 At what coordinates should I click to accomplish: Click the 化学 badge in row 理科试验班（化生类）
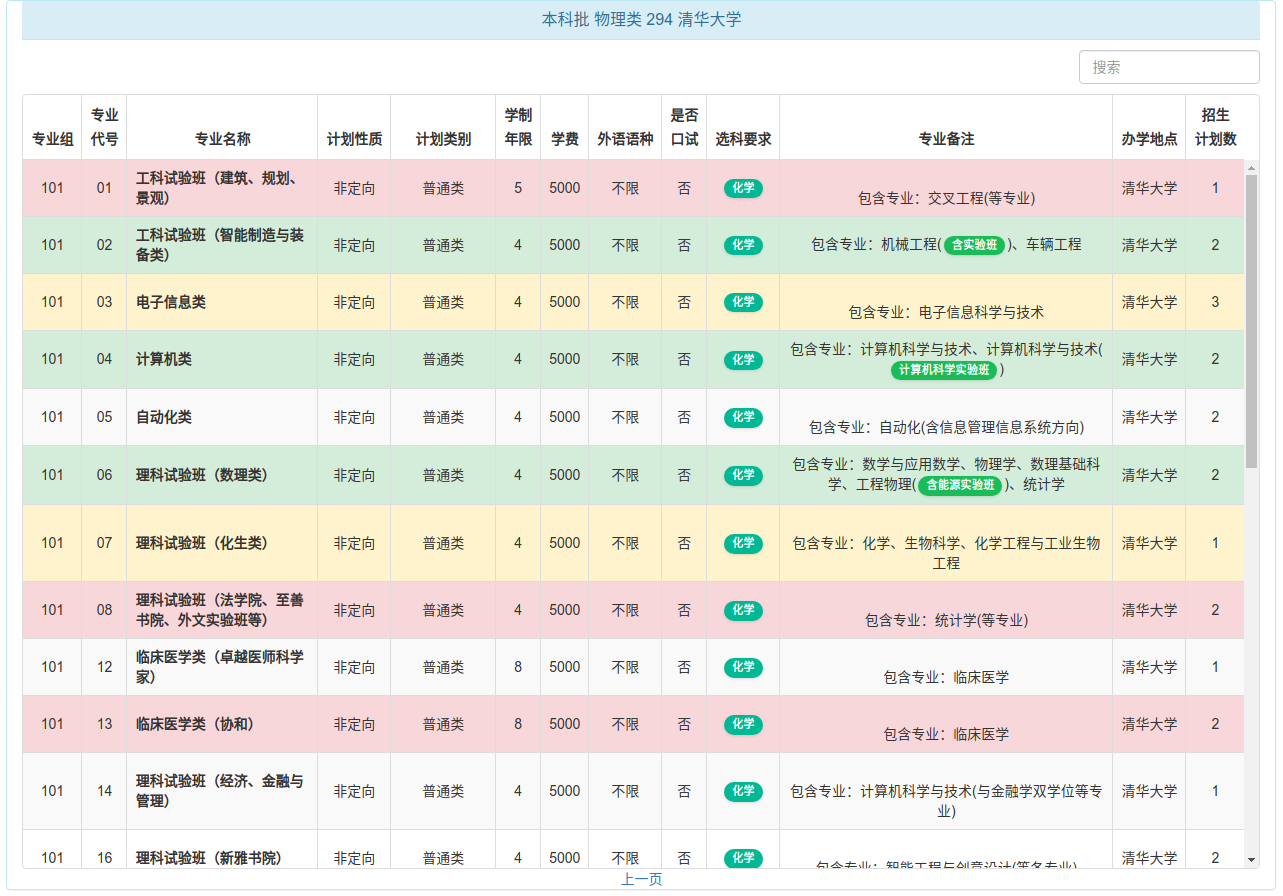tap(743, 543)
